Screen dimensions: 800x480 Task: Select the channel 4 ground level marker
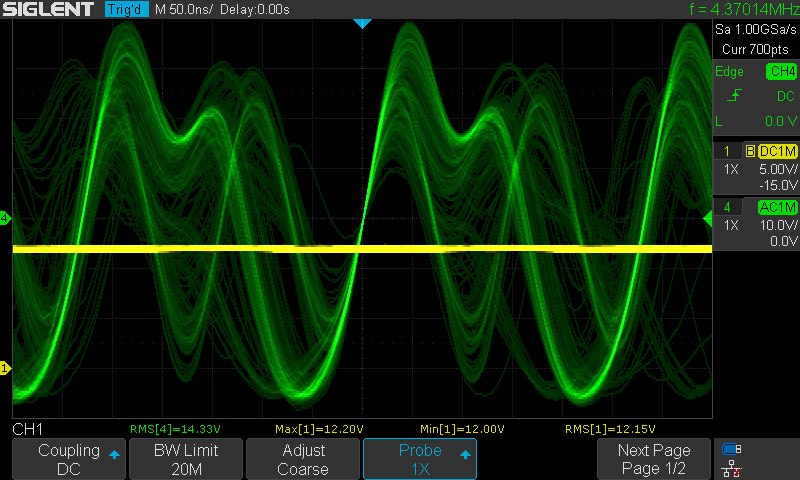pyautogui.click(x=5, y=218)
